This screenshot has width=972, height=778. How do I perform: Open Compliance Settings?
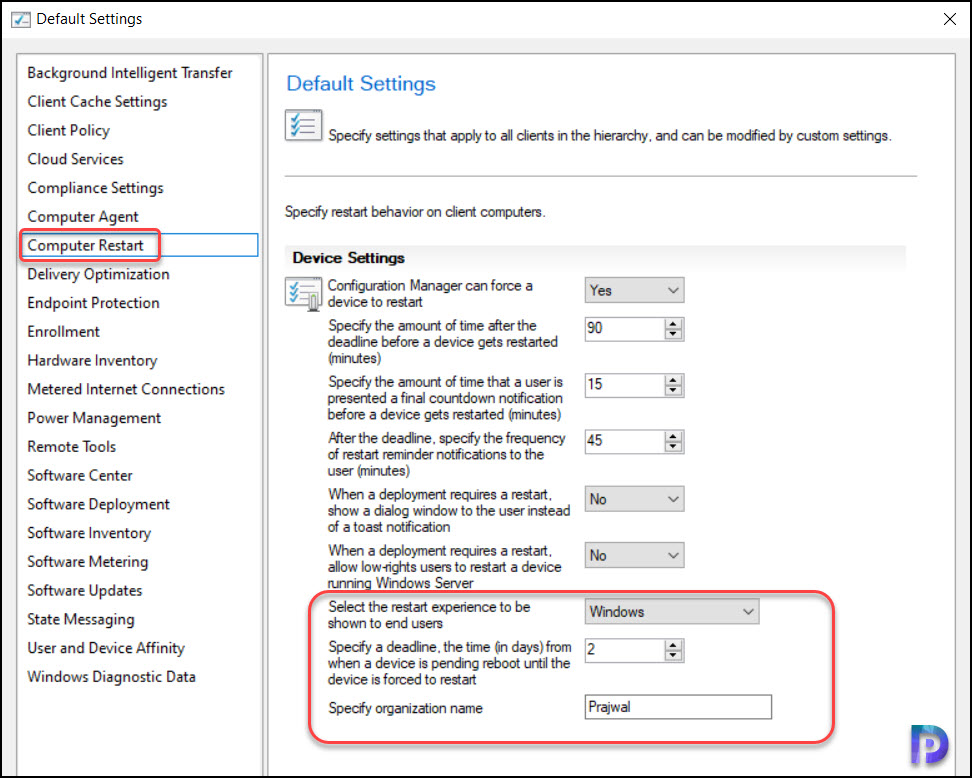coord(95,188)
